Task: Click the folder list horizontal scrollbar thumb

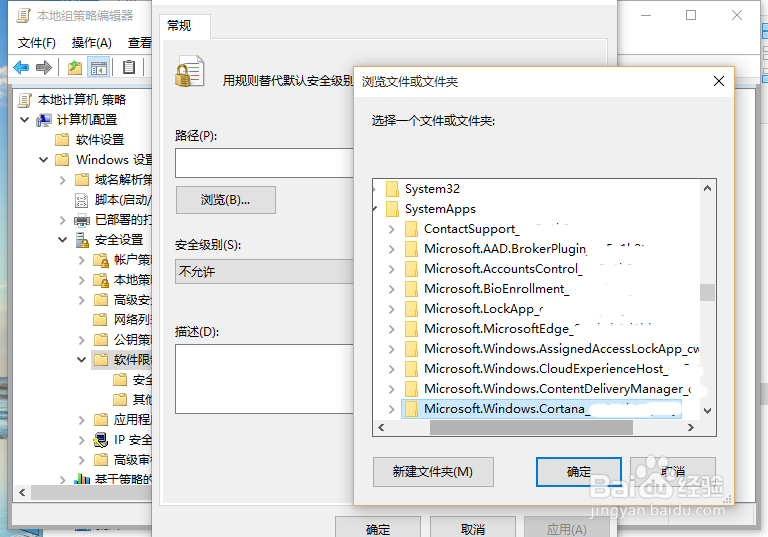Action: click(531, 428)
